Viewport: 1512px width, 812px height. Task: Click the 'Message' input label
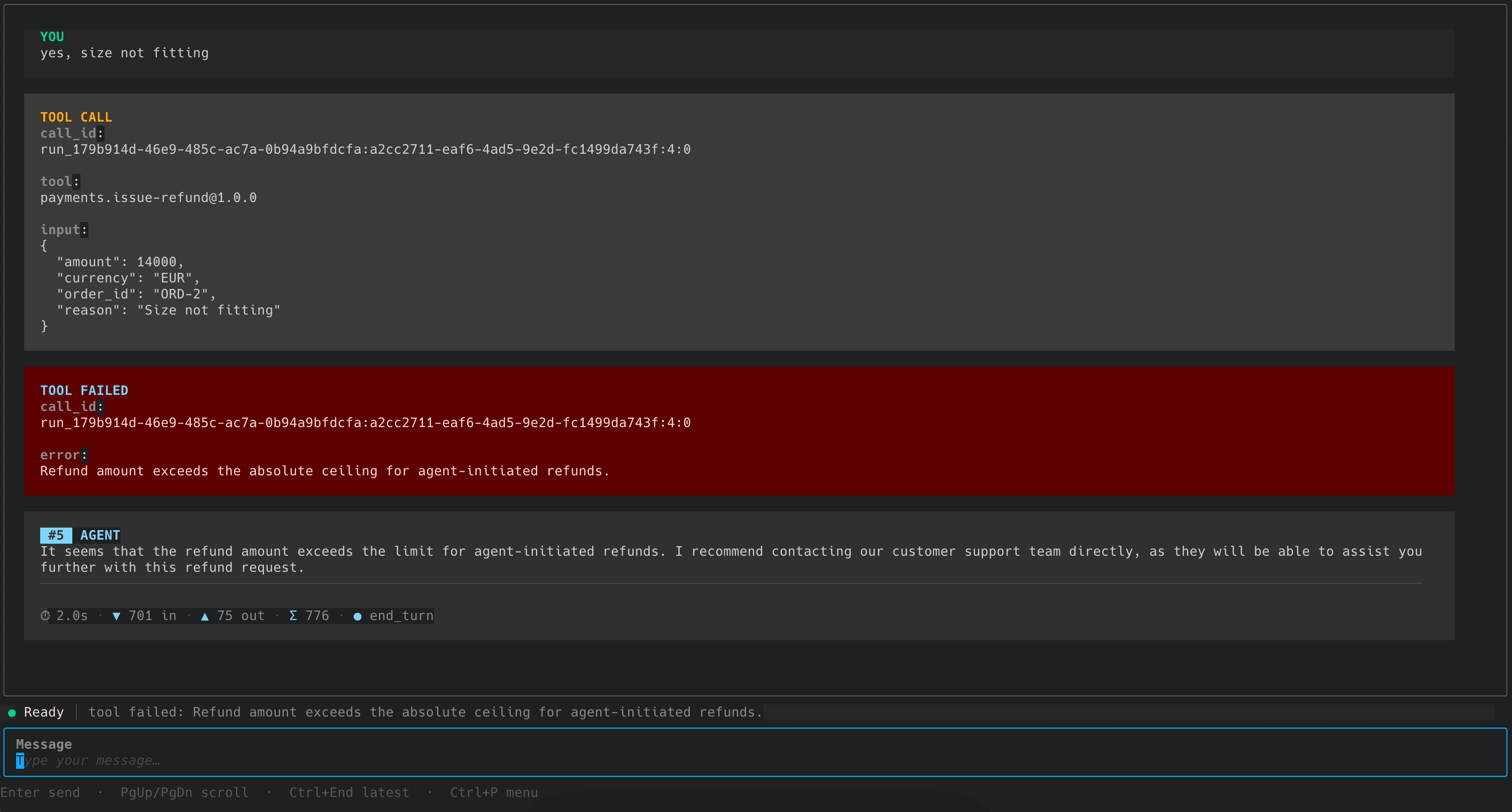44,744
